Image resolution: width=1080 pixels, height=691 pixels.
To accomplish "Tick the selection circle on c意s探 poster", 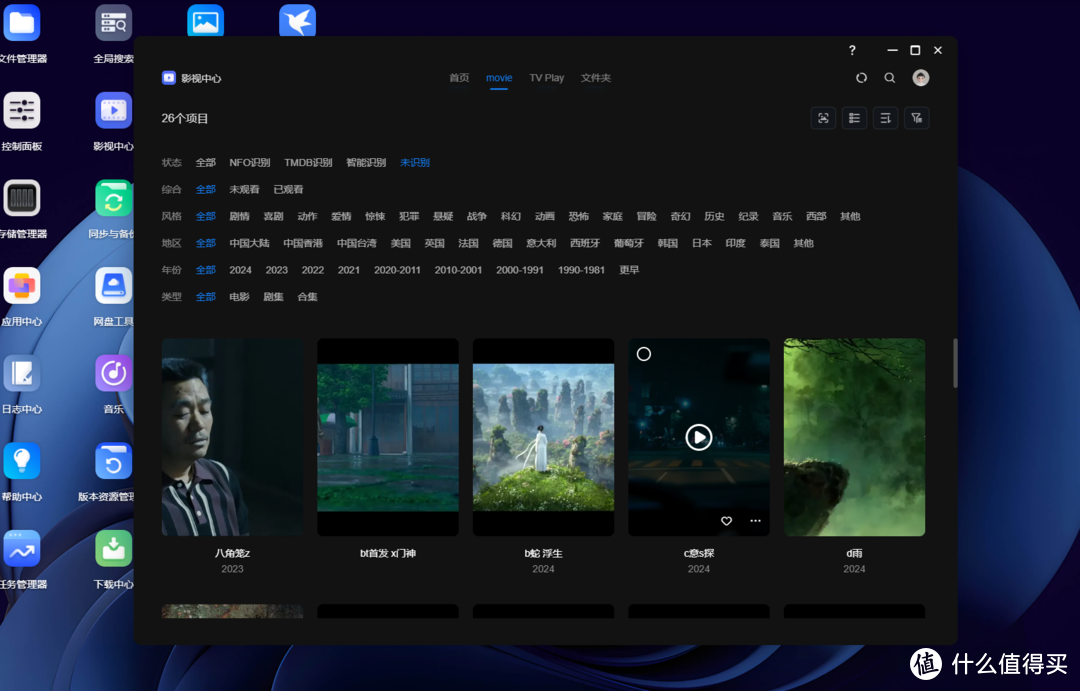I will click(x=644, y=354).
